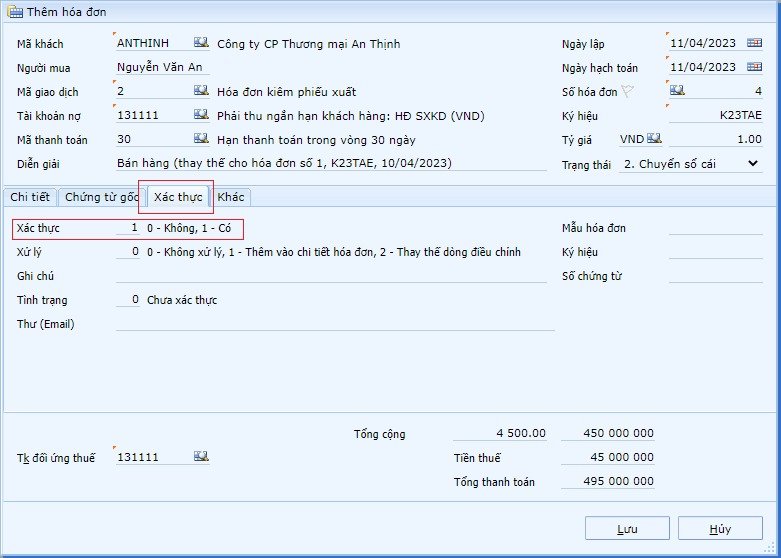The width and height of the screenshot is (781, 558).
Task: Click into the Ghi chú field
Action: click(331, 276)
